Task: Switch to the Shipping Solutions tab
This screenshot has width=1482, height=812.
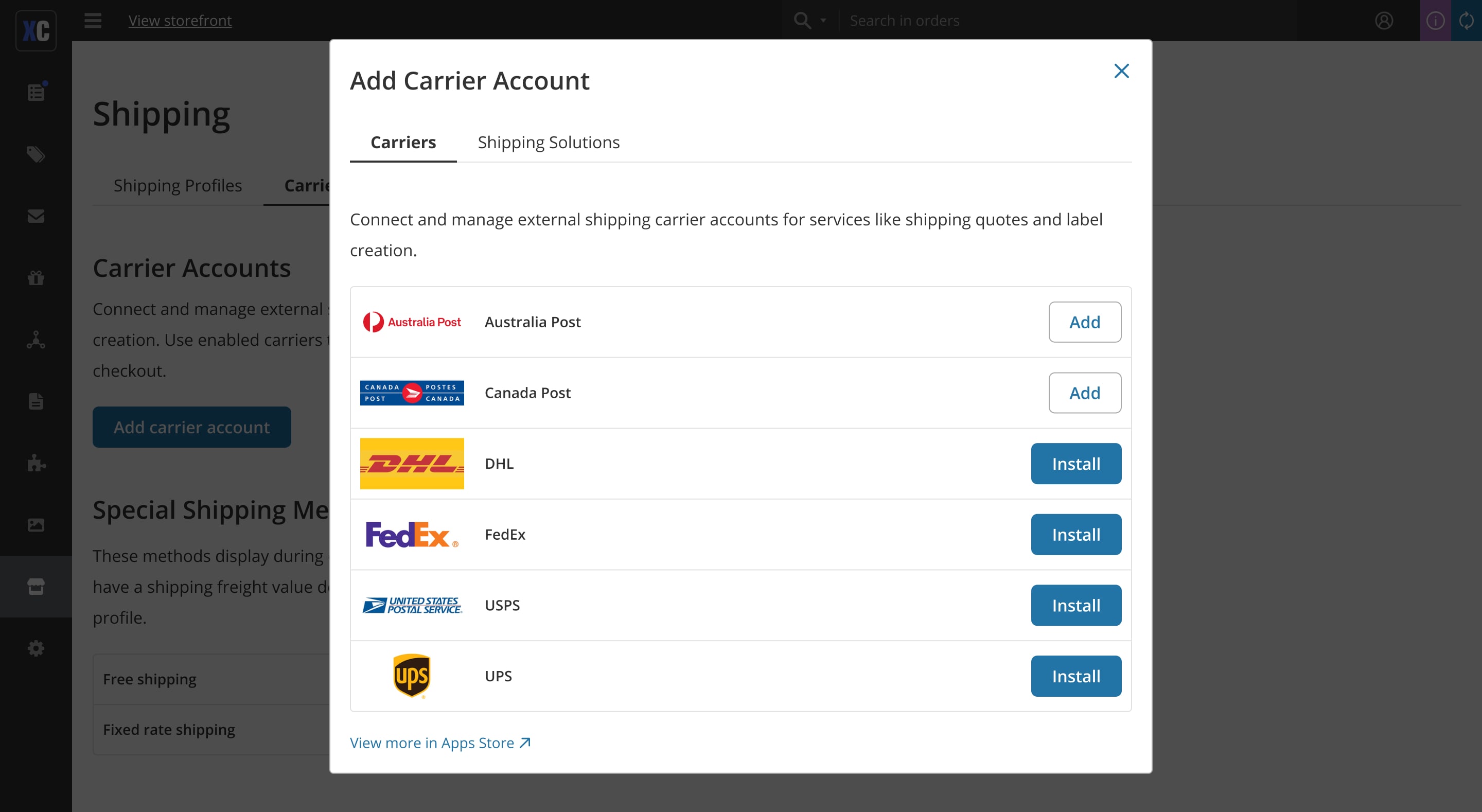Action: pyautogui.click(x=548, y=142)
